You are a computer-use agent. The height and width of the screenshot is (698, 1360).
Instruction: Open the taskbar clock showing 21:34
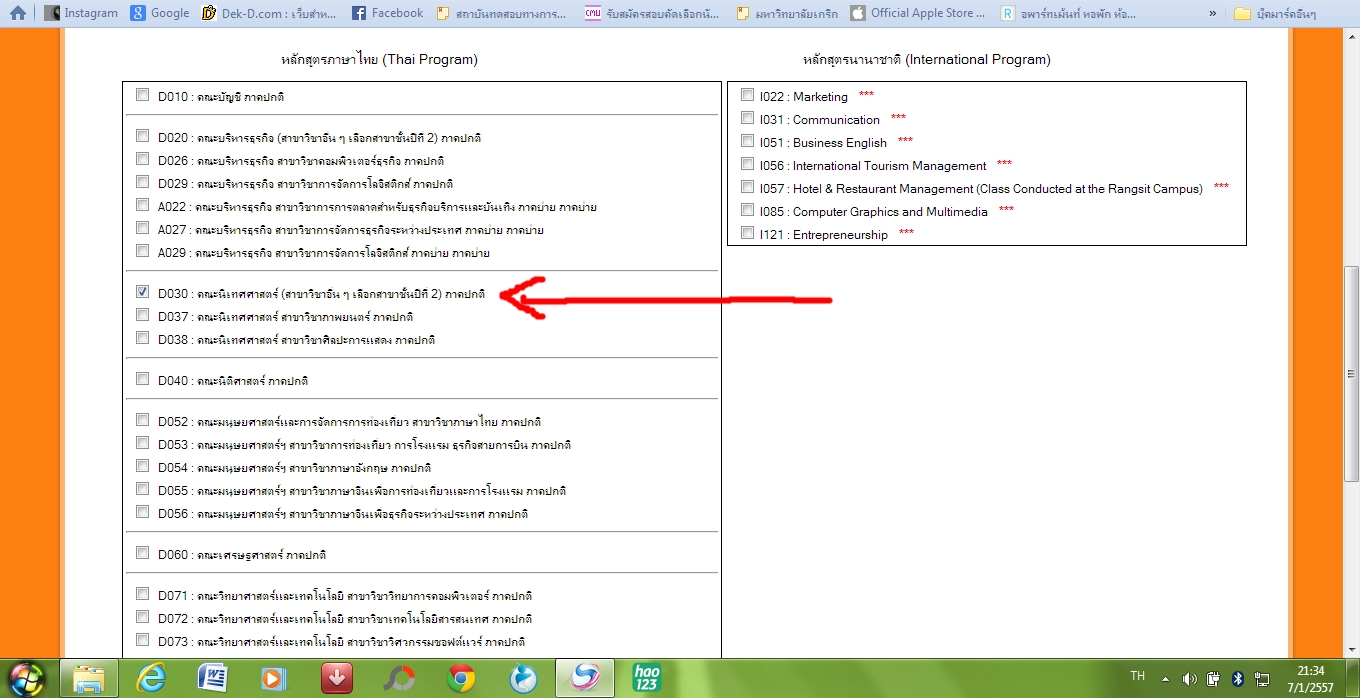(x=1311, y=679)
